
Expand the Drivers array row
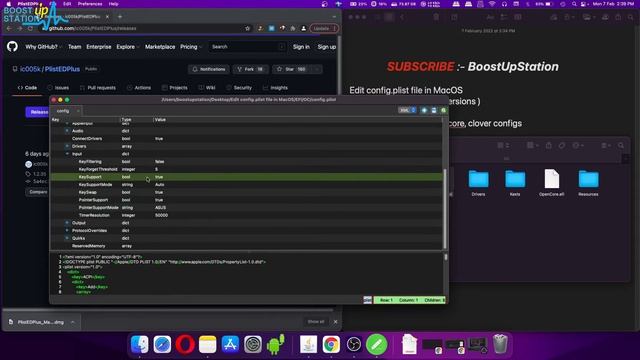point(67,146)
